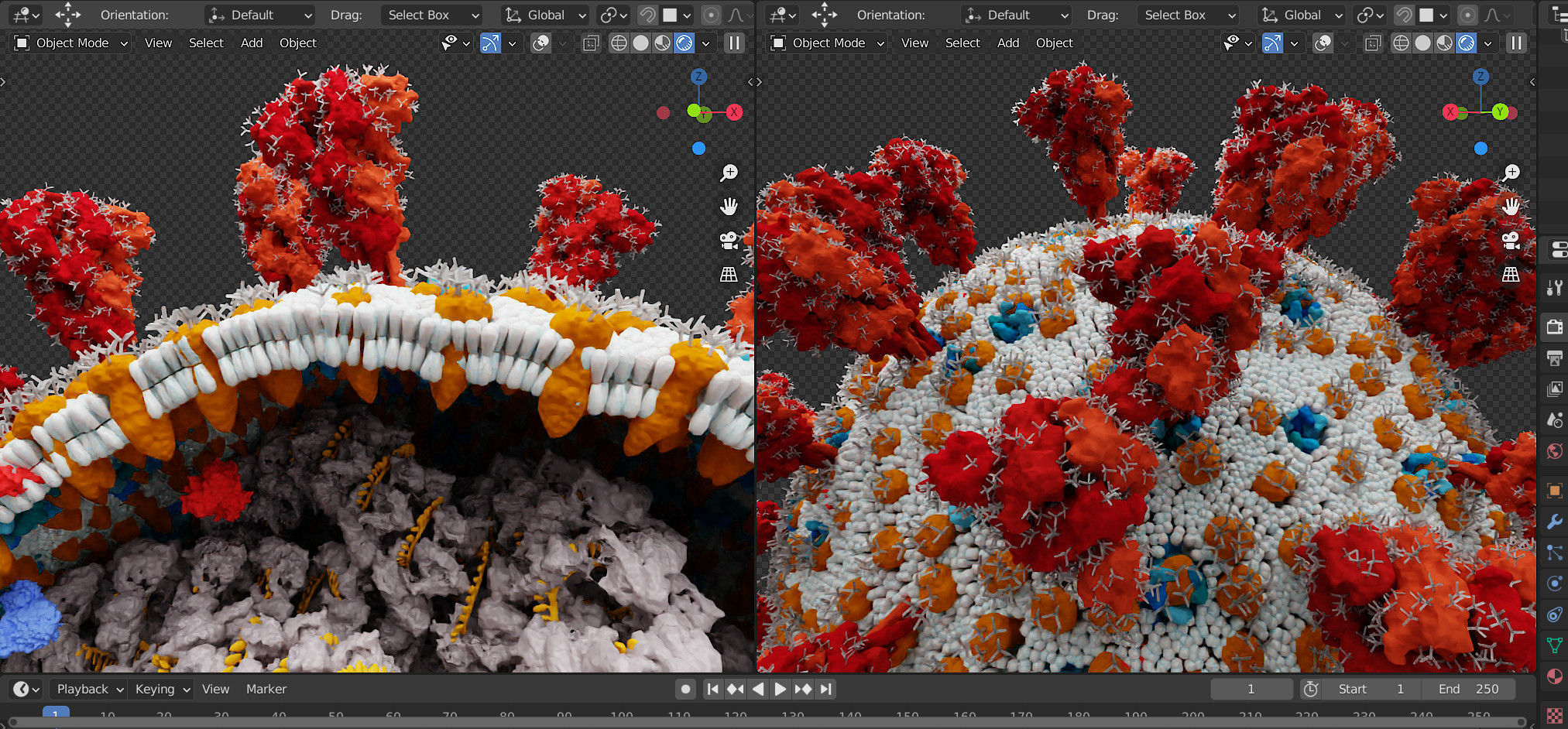Click the green Y axis on right viewport gizmo
This screenshot has width=1568, height=729.
pos(1500,112)
